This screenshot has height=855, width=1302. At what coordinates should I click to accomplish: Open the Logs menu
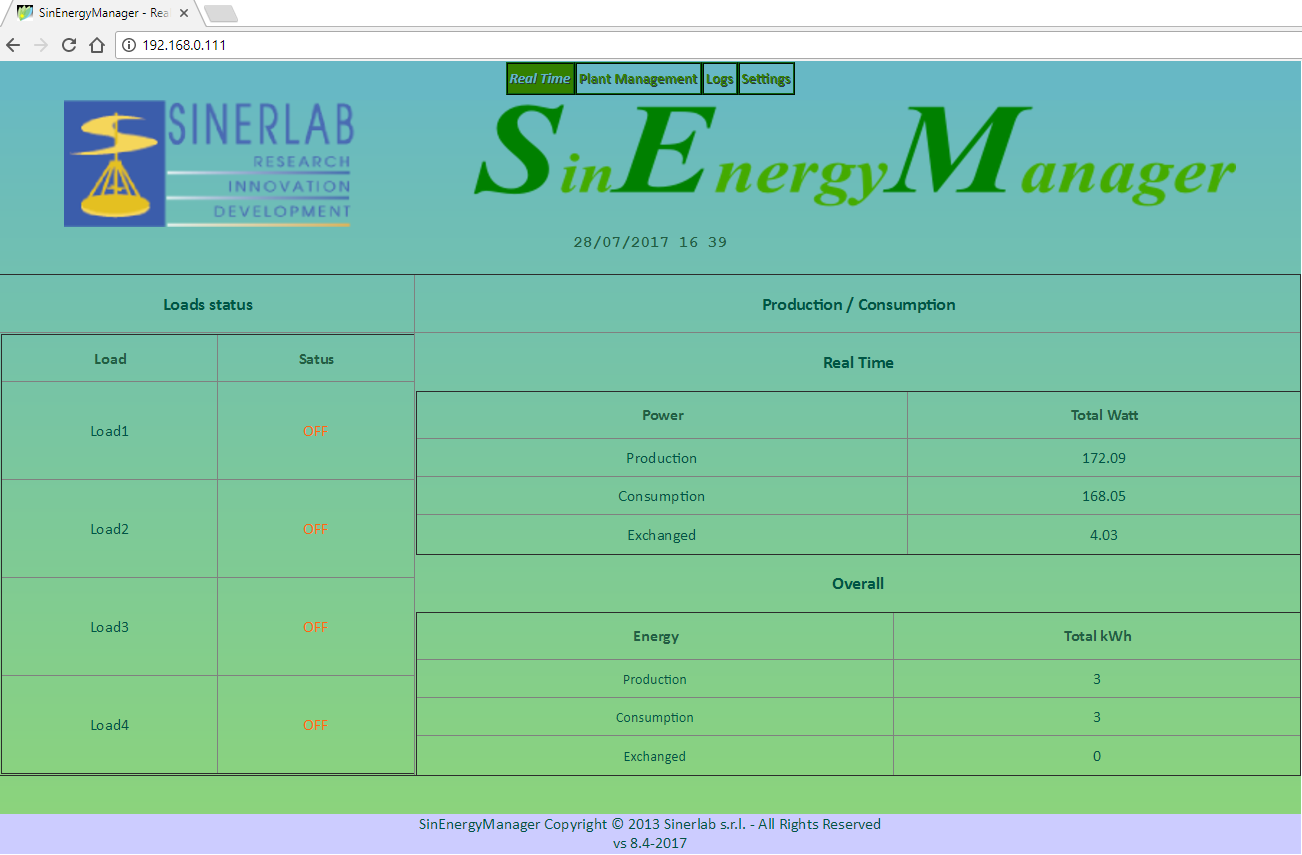click(x=720, y=79)
